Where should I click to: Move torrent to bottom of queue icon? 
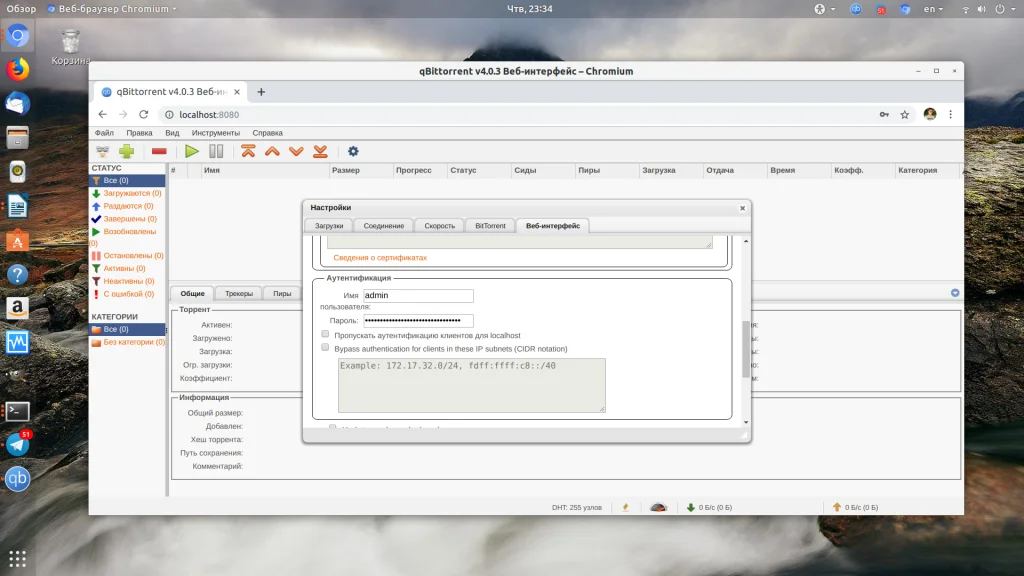point(320,152)
